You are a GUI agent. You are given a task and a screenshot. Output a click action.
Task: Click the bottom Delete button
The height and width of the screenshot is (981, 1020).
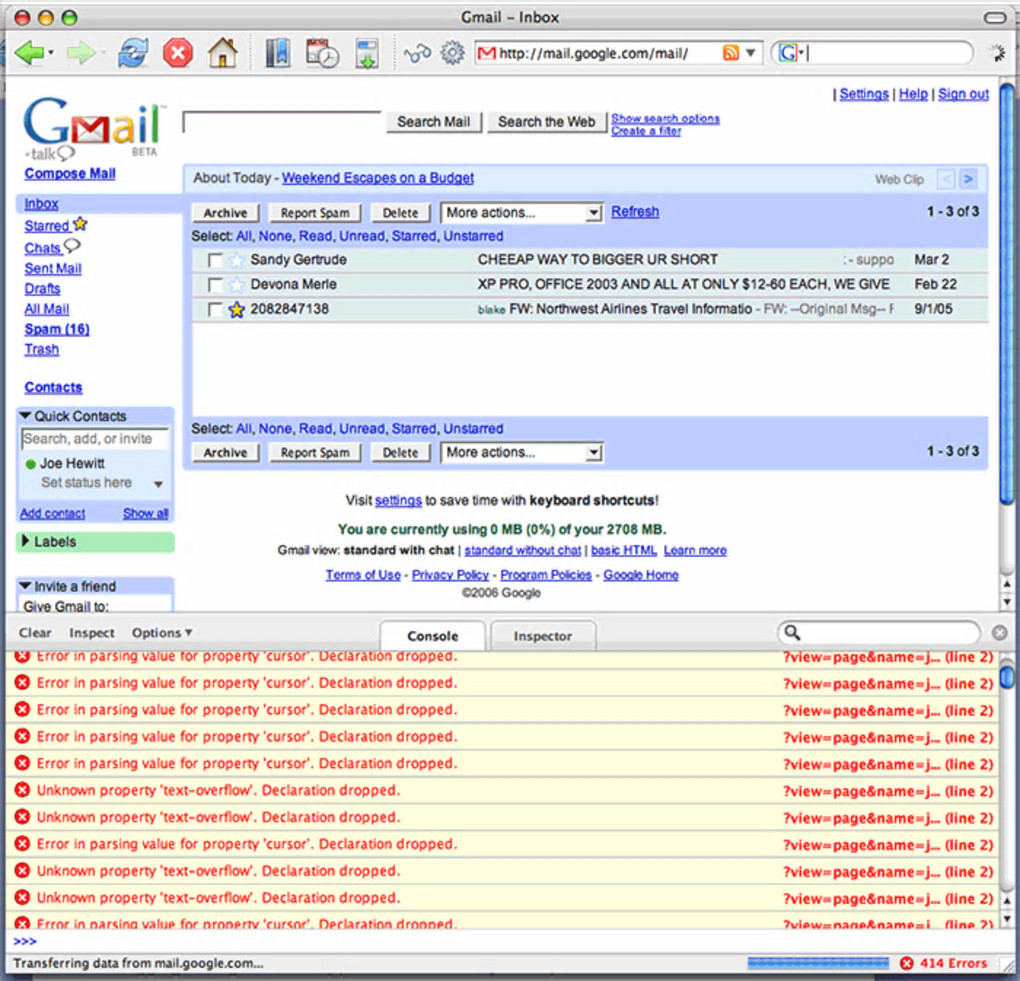click(x=400, y=452)
